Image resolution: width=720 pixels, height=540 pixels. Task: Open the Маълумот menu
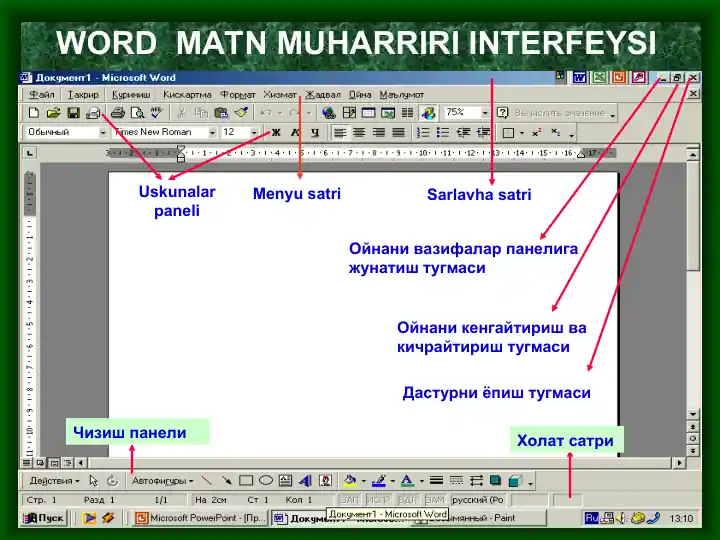(402, 95)
